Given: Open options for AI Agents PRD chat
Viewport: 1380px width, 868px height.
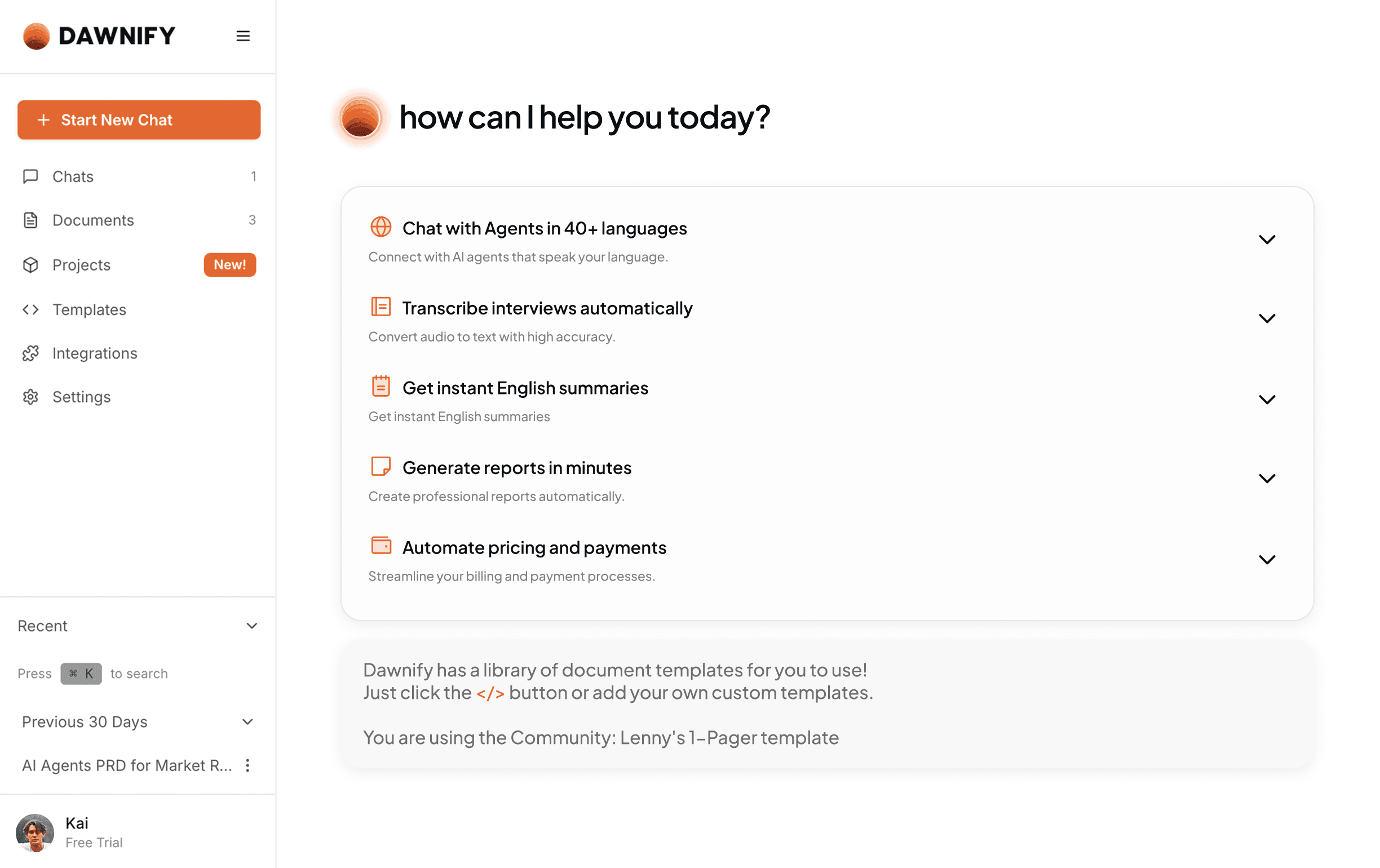Looking at the screenshot, I should pos(247,765).
